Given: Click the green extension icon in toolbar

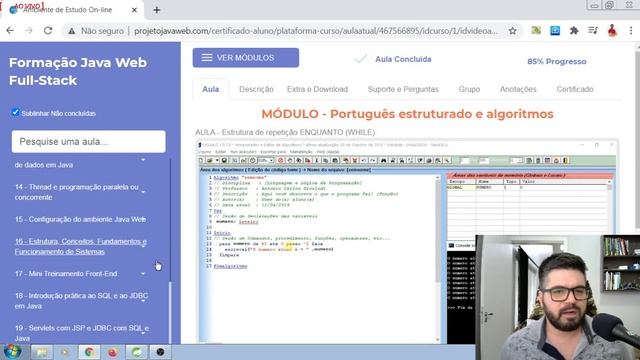Looking at the screenshot, I should point(536,31).
